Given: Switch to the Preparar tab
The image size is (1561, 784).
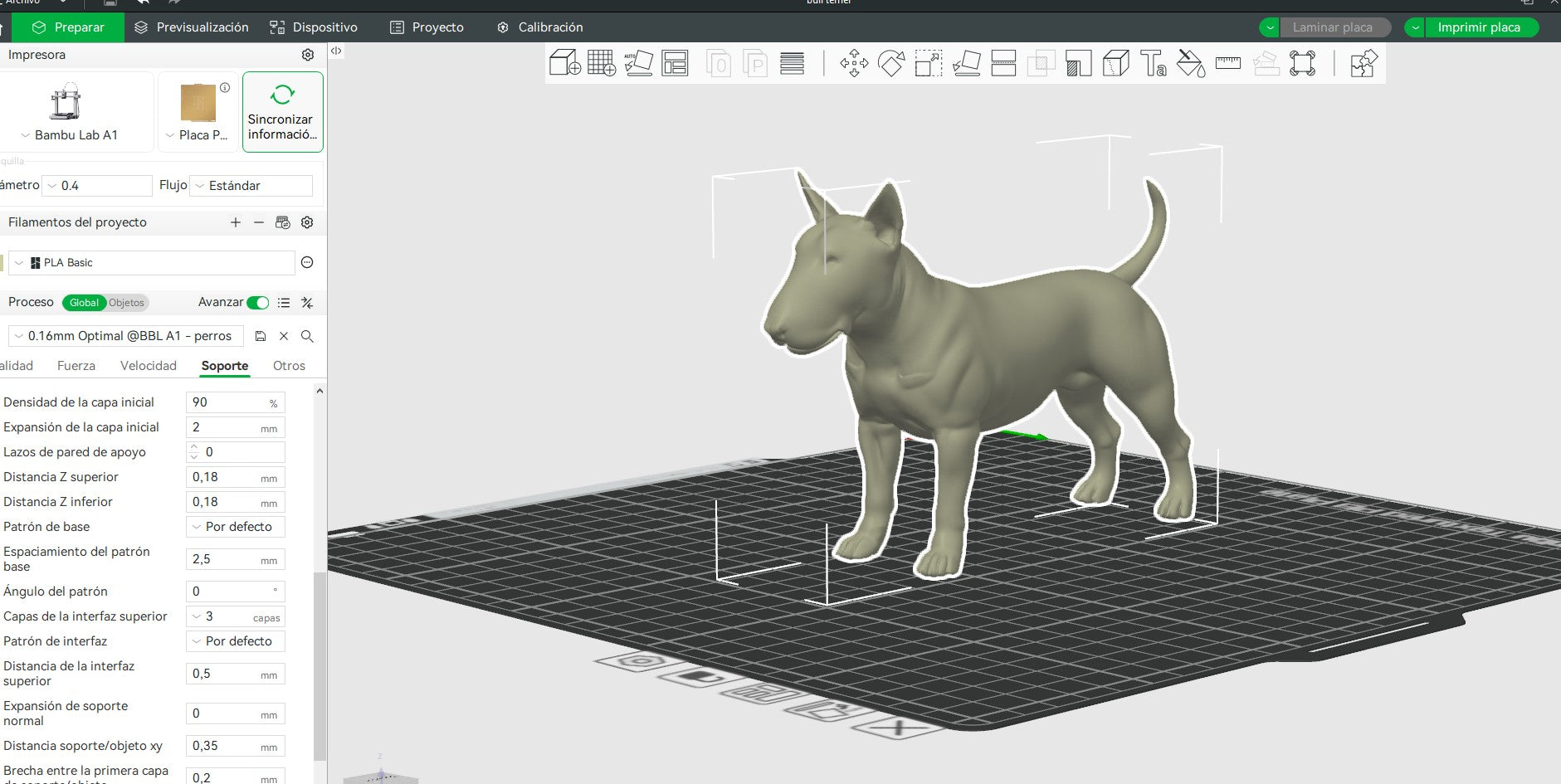Looking at the screenshot, I should pyautogui.click(x=68, y=27).
